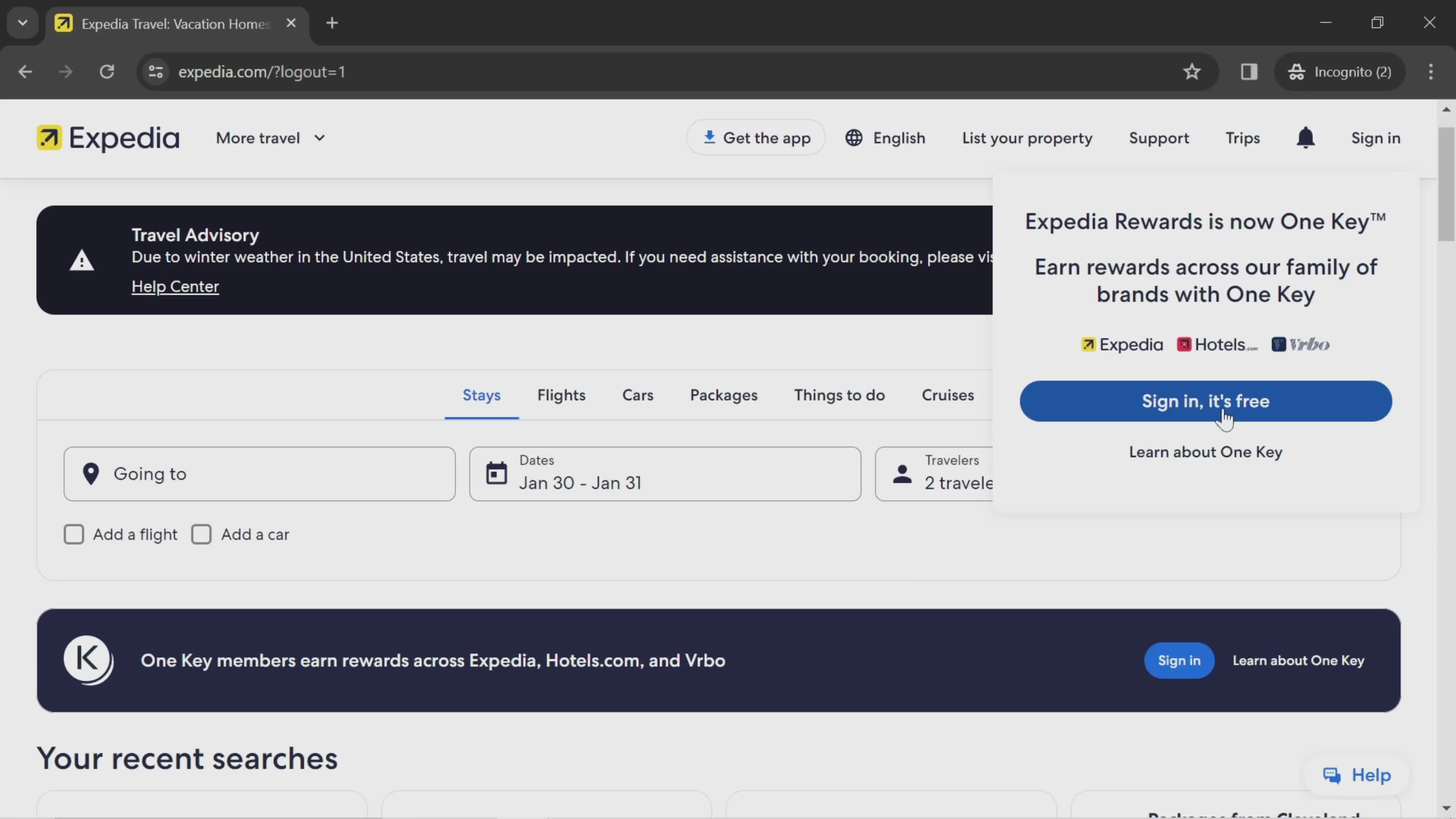Expand the More travel dropdown
Screen dimensions: 1456x819
[x=270, y=138]
